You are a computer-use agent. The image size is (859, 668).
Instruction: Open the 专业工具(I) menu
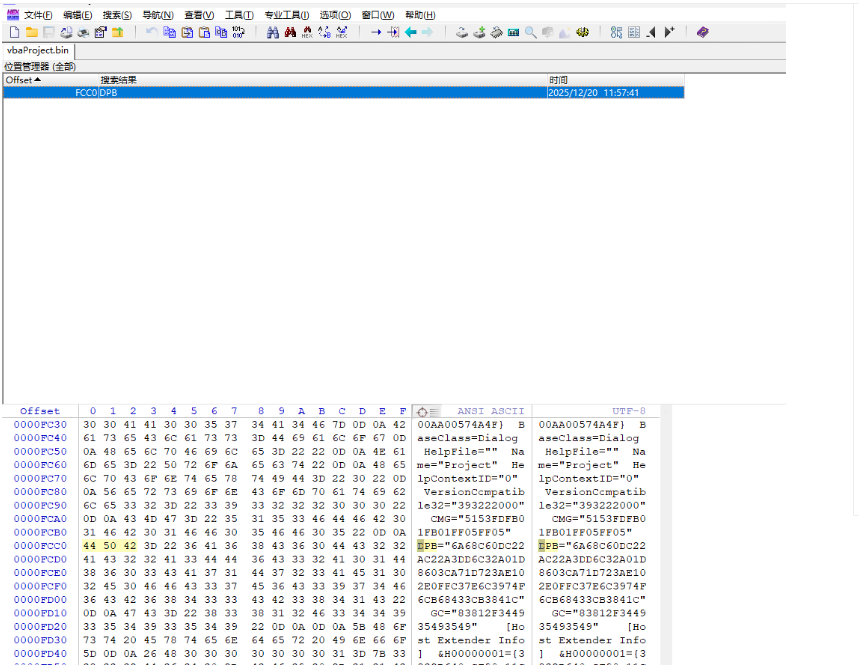287,15
